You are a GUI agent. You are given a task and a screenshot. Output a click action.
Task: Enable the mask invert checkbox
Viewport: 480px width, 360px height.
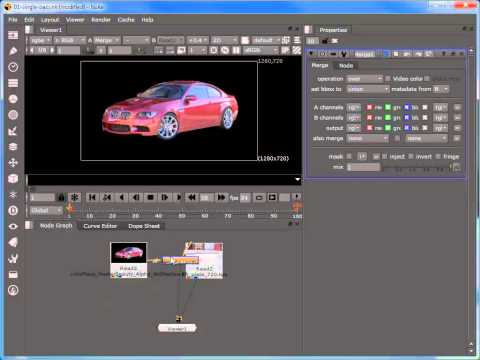pos(411,156)
